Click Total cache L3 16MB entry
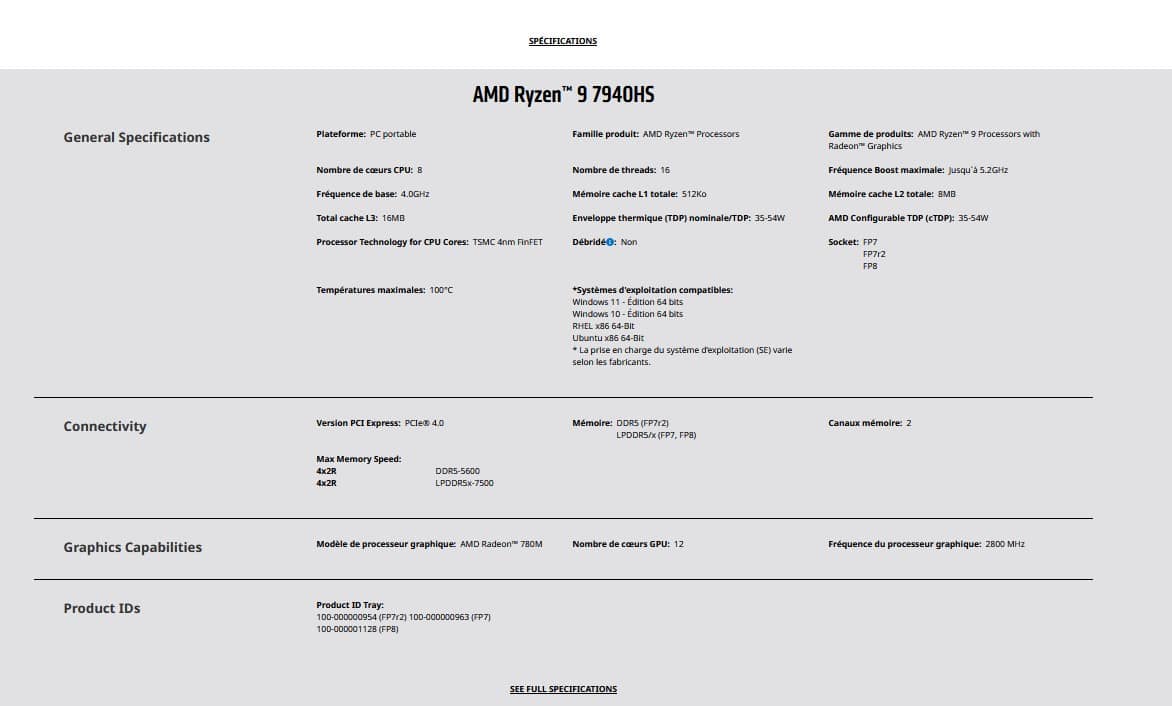Screen dimensions: 1172x706 tap(360, 218)
